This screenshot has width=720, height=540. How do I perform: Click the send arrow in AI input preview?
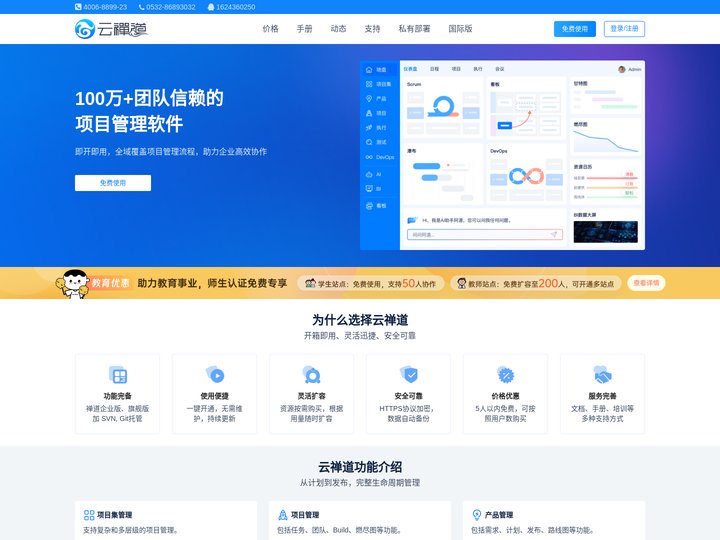tap(554, 235)
